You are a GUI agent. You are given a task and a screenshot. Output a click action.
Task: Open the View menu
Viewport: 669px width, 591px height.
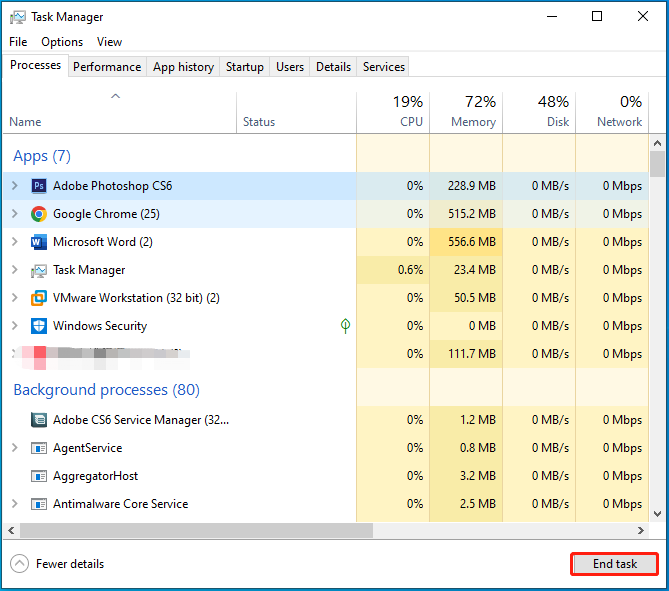[x=109, y=42]
